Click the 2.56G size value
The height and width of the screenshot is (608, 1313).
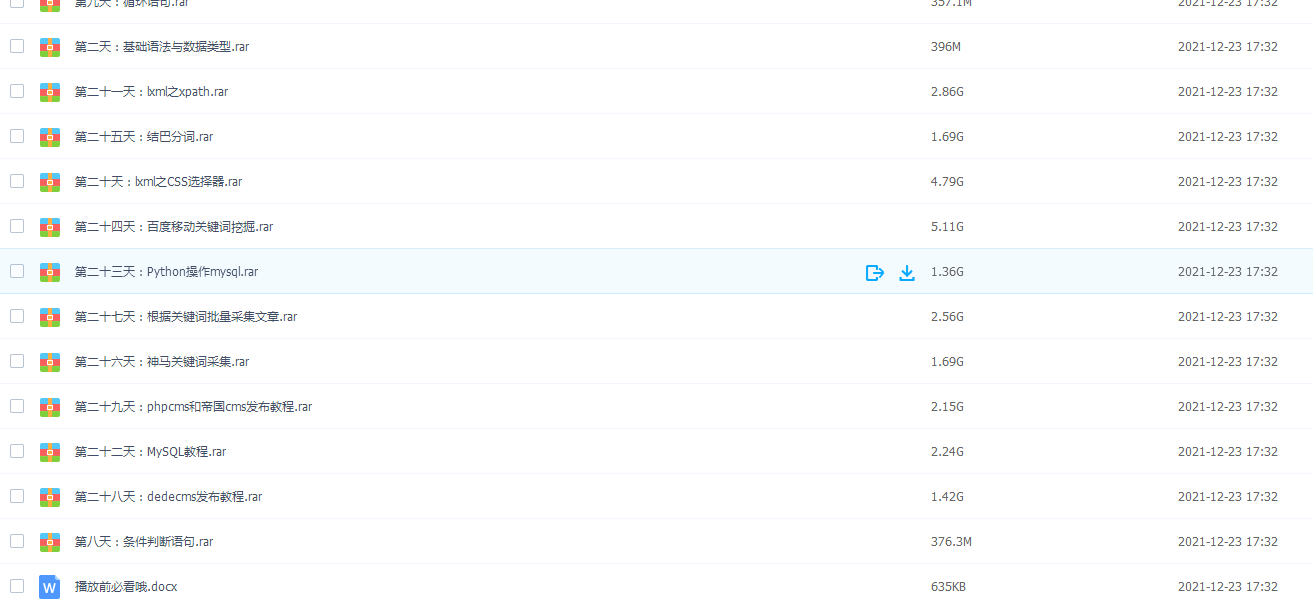click(947, 317)
